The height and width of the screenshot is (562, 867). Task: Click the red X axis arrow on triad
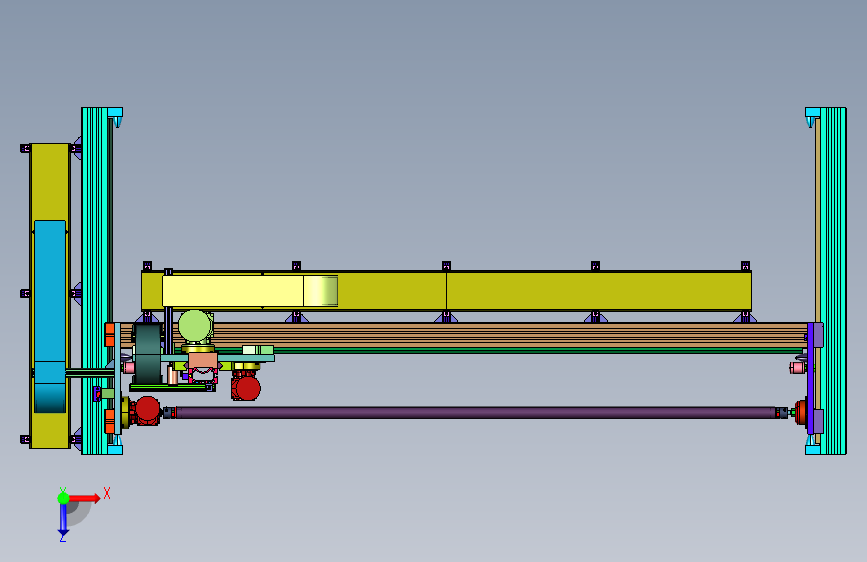86,498
